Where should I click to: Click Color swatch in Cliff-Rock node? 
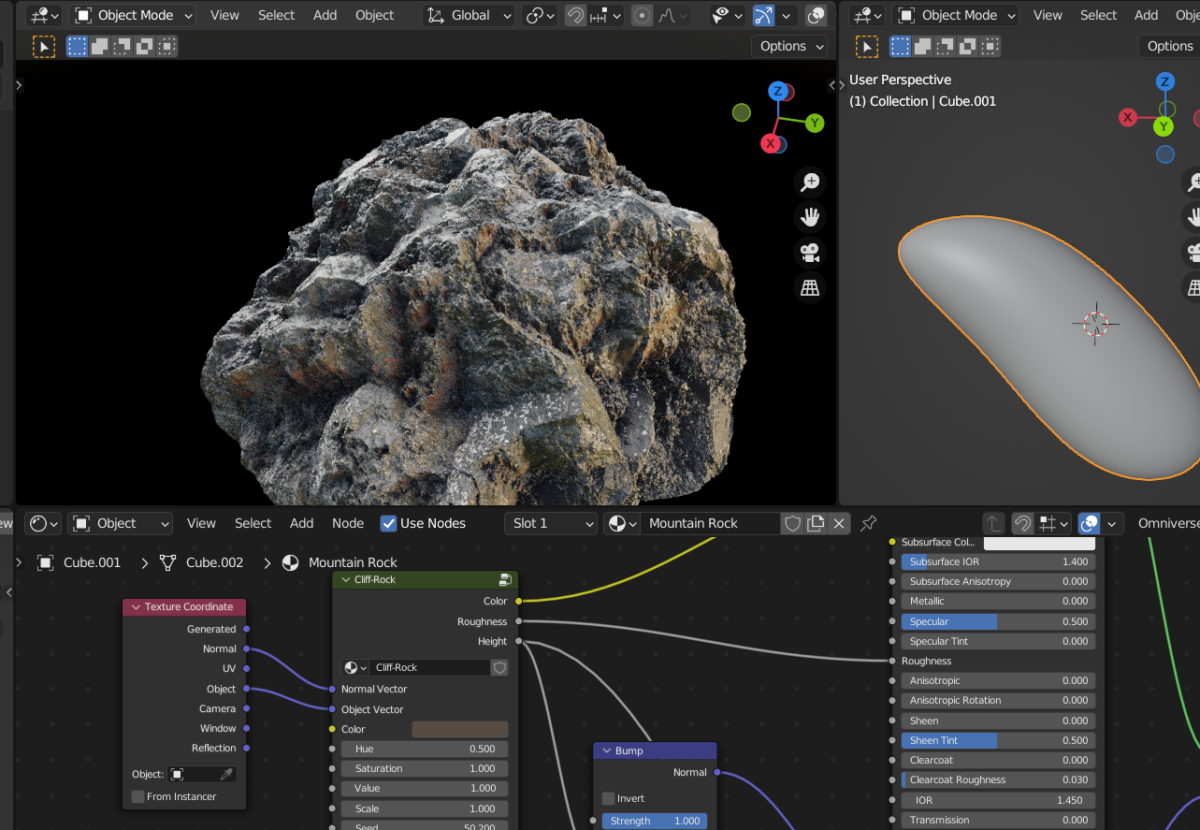459,729
